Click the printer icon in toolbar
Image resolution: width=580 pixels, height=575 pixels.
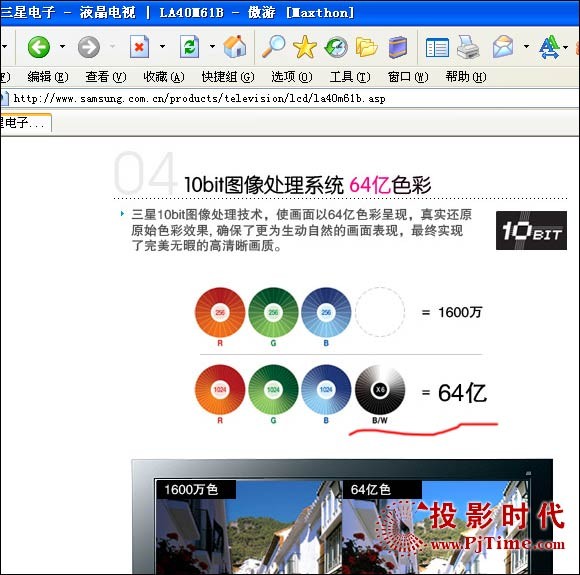point(468,47)
